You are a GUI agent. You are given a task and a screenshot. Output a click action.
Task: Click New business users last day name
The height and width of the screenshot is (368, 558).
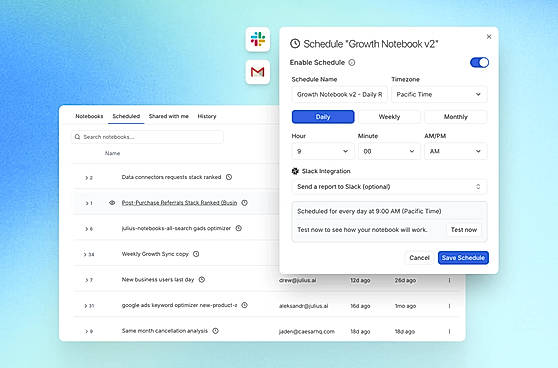pos(158,279)
